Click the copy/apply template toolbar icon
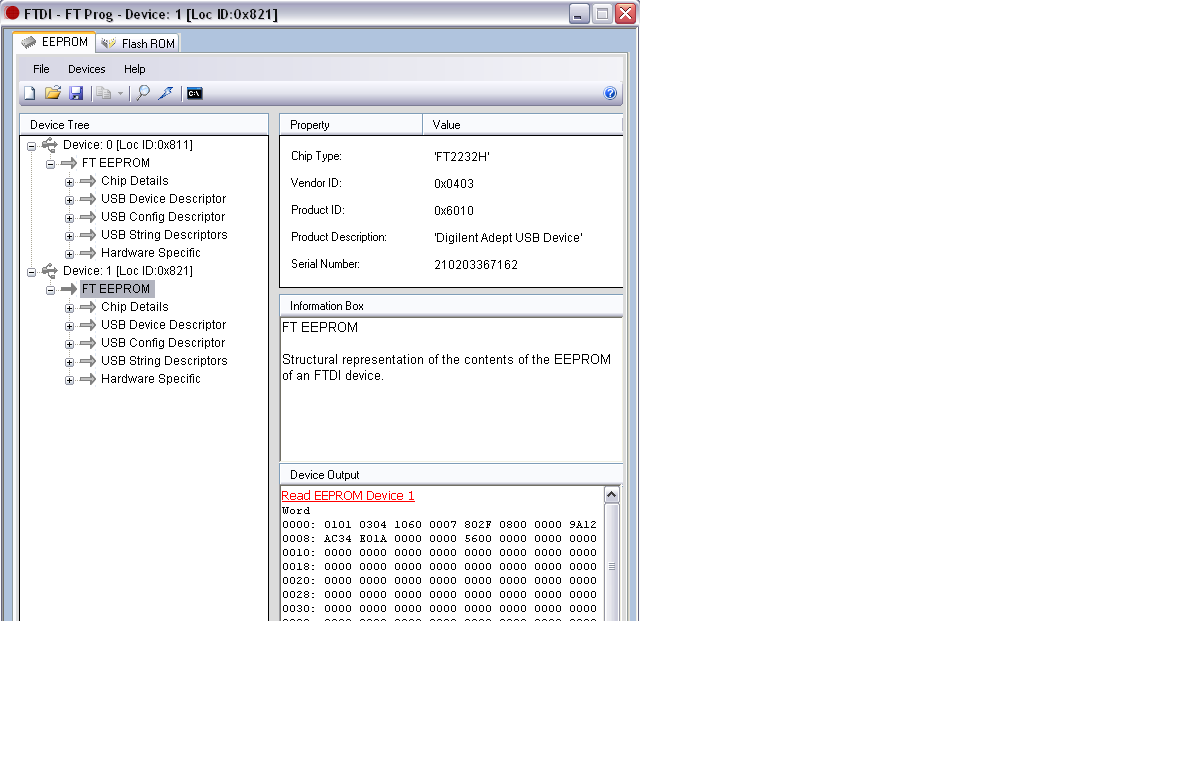 pos(104,93)
